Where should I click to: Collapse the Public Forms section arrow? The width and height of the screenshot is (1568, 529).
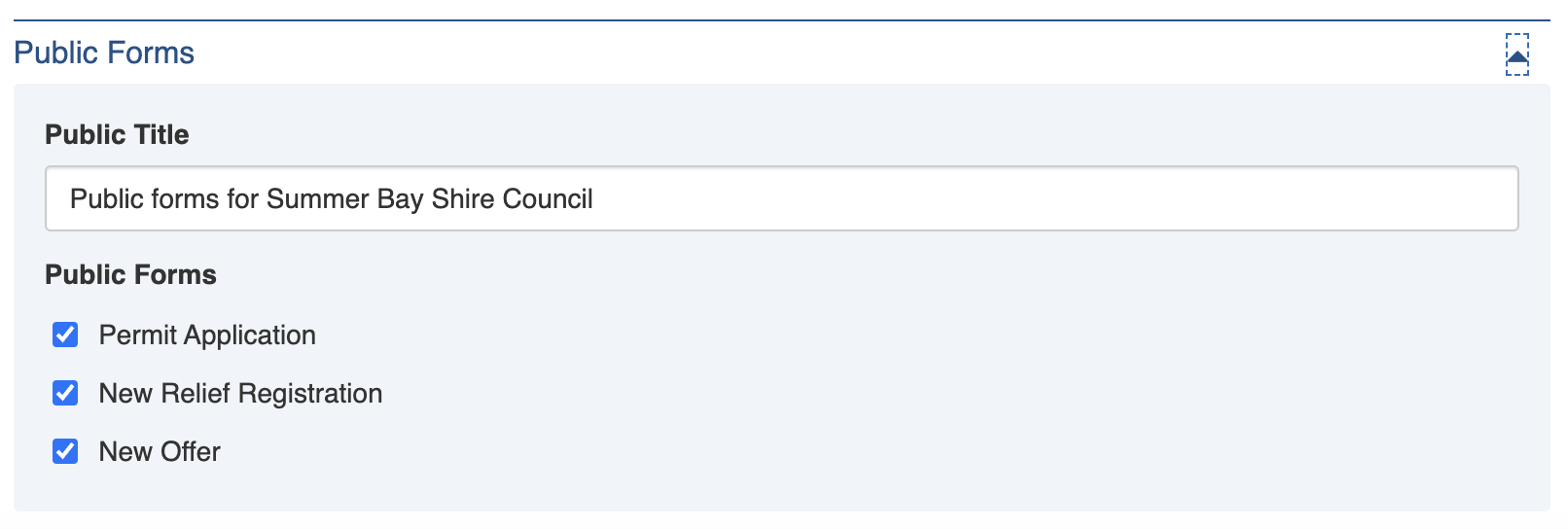1516,55
